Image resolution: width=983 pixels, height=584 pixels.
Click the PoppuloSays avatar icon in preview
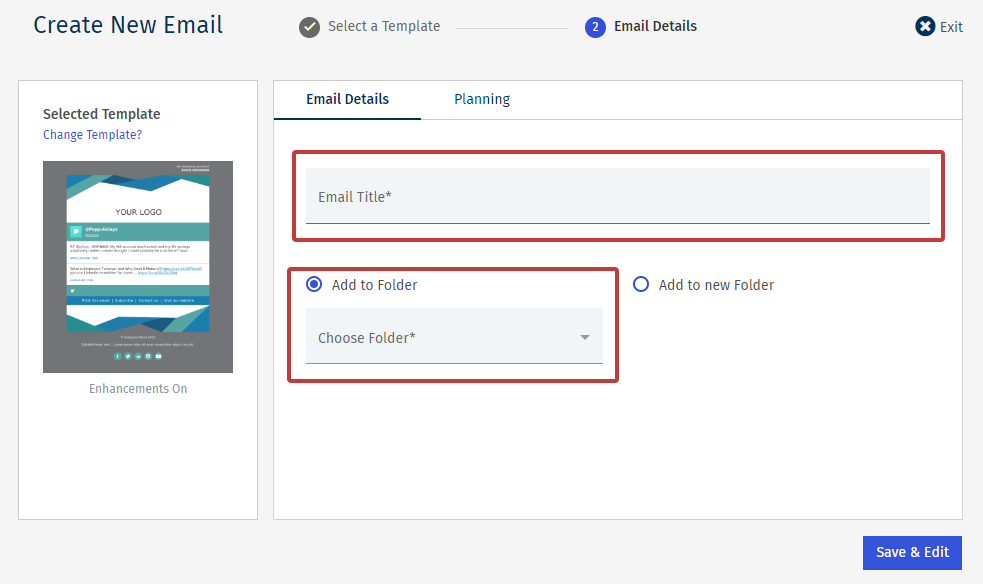(76, 232)
